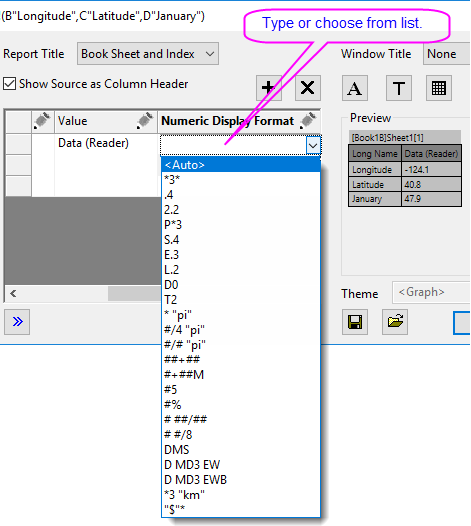The height and width of the screenshot is (526, 471).
Task: Open the Theme <Graph> dropdown
Action: coord(431,292)
